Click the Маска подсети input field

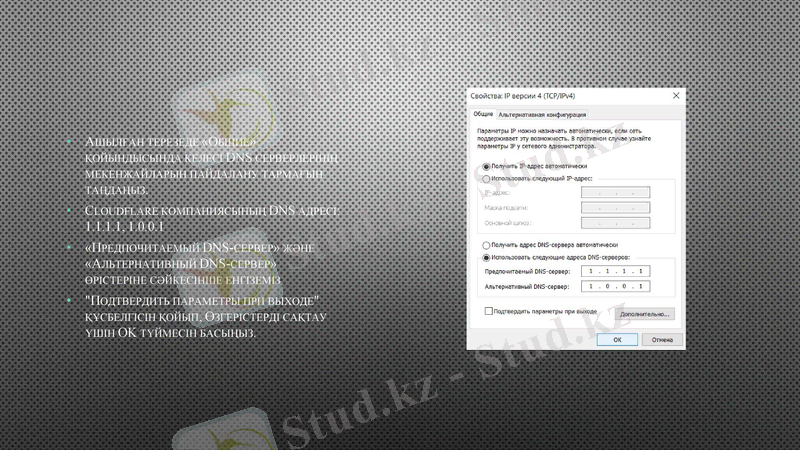click(x=615, y=208)
